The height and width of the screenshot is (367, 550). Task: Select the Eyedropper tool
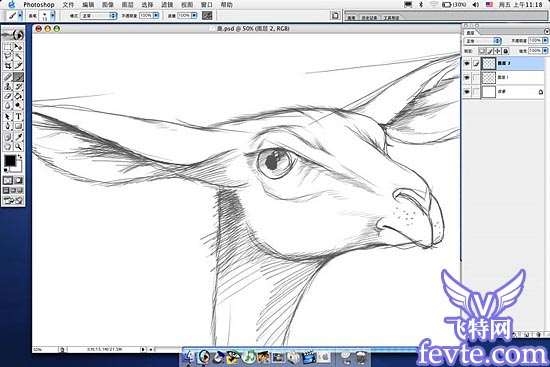click(x=19, y=136)
